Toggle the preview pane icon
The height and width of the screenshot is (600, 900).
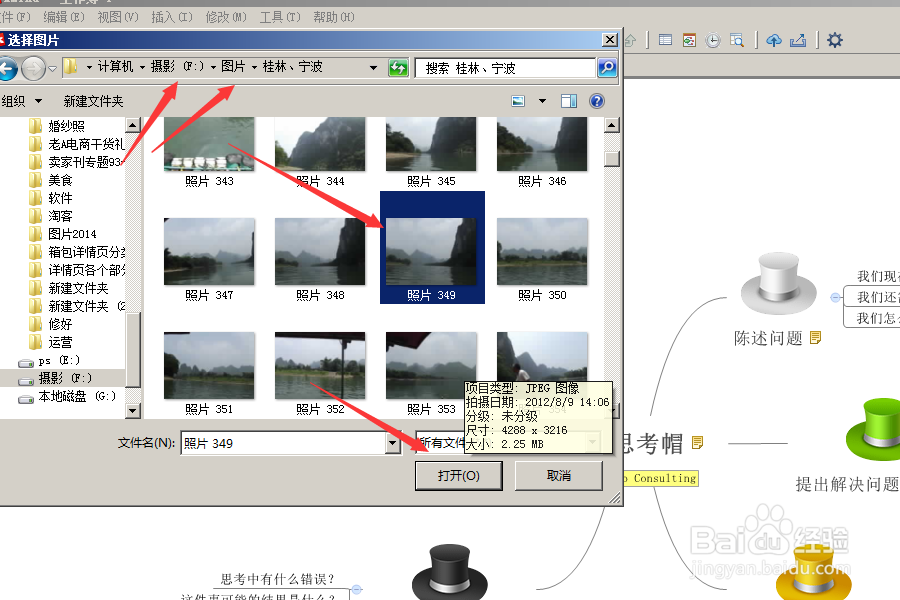(569, 102)
